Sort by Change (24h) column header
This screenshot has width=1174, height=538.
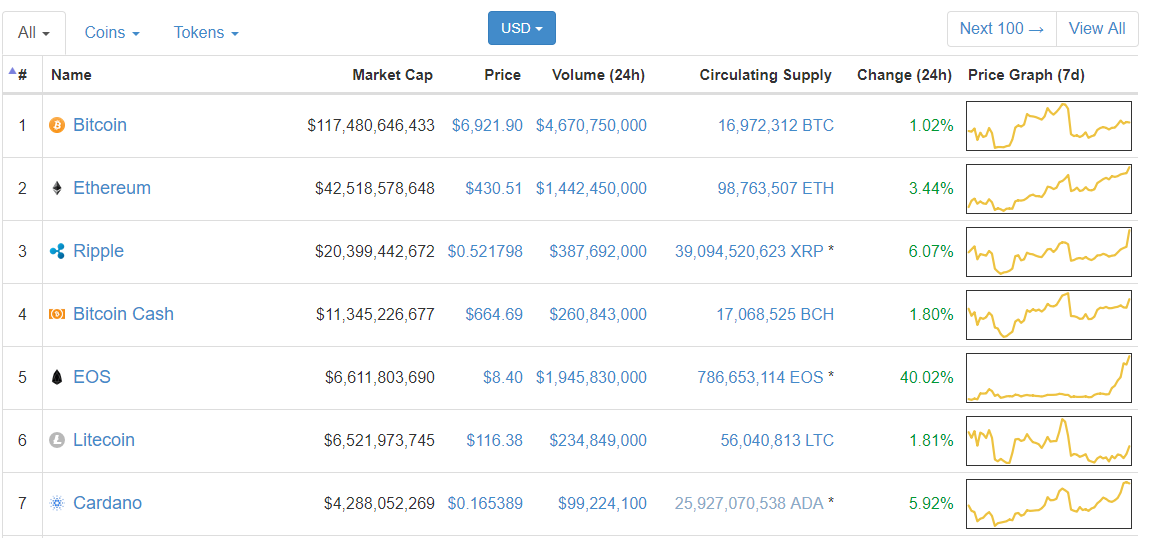pyautogui.click(x=904, y=75)
